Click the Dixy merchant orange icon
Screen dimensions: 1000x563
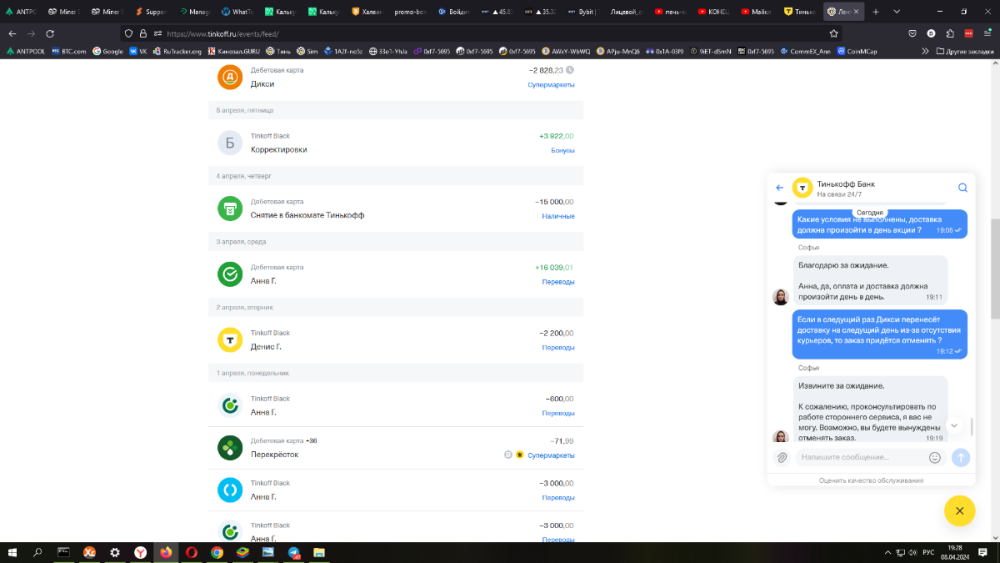[230, 77]
